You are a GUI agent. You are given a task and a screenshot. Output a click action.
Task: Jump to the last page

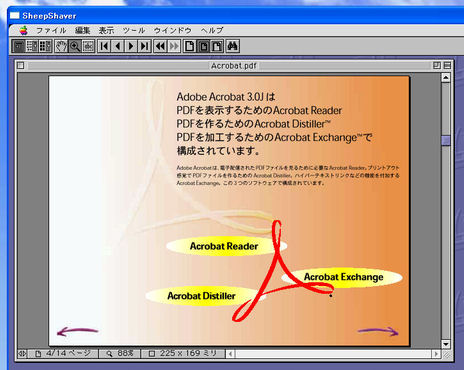(x=144, y=46)
